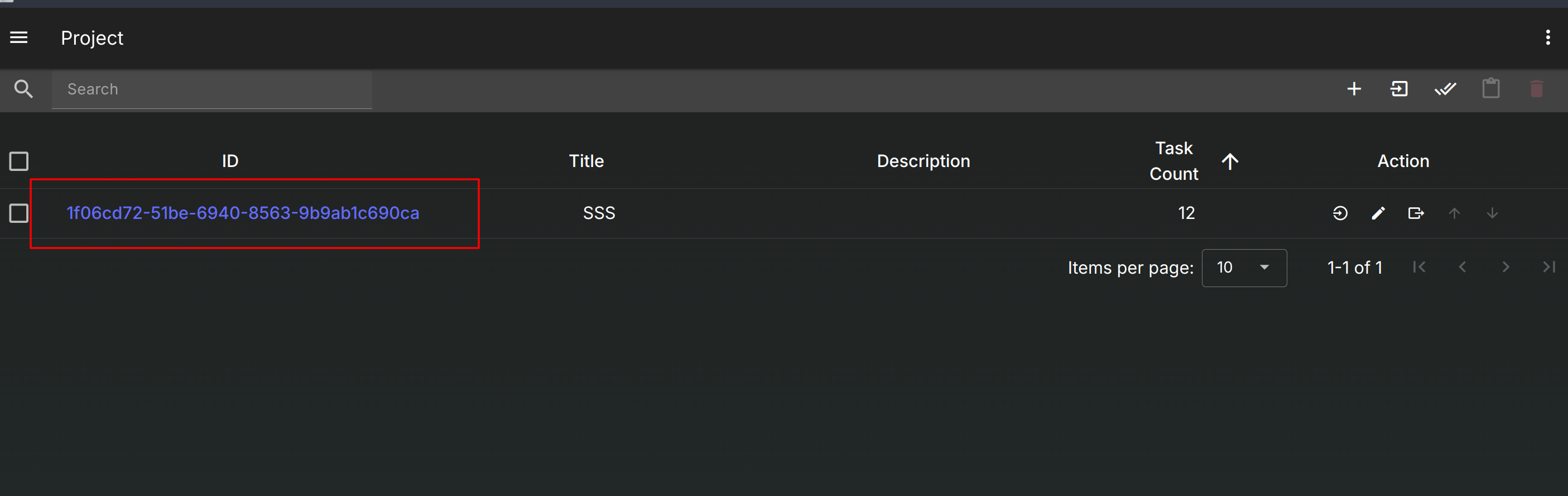1568x496 pixels.
Task: Click the Title column header
Action: click(x=586, y=161)
